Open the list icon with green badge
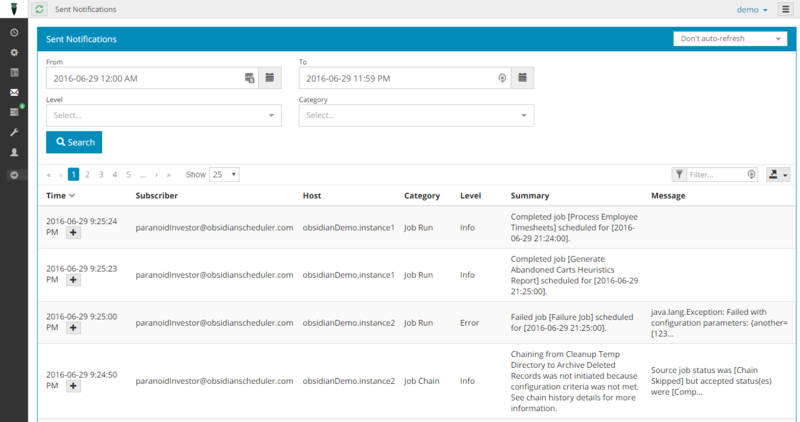800x422 pixels. (15, 111)
